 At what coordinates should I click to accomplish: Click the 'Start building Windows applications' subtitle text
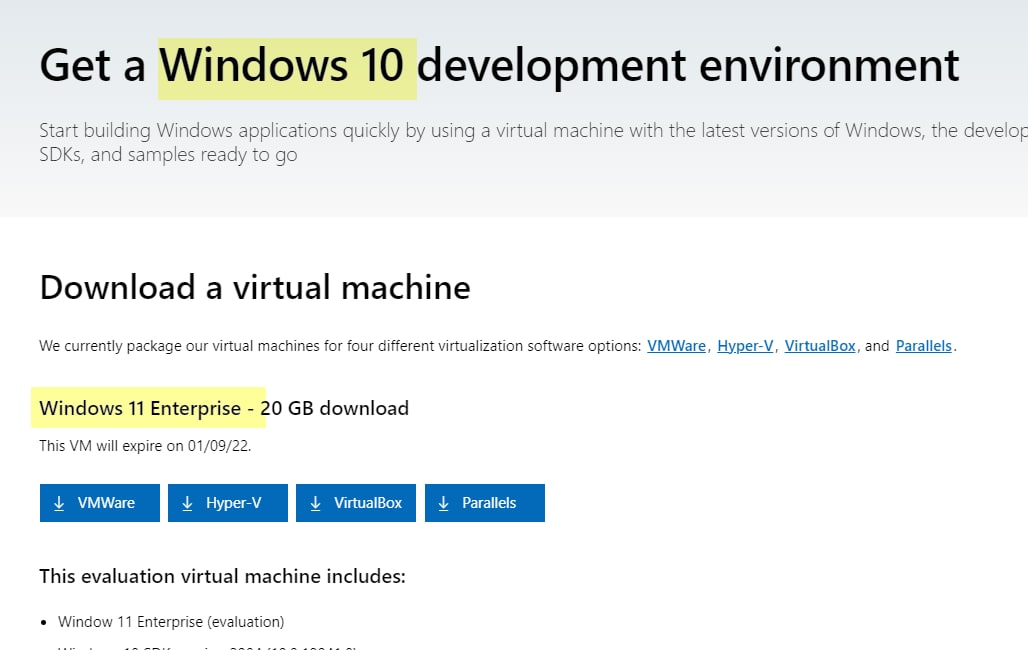coord(533,142)
